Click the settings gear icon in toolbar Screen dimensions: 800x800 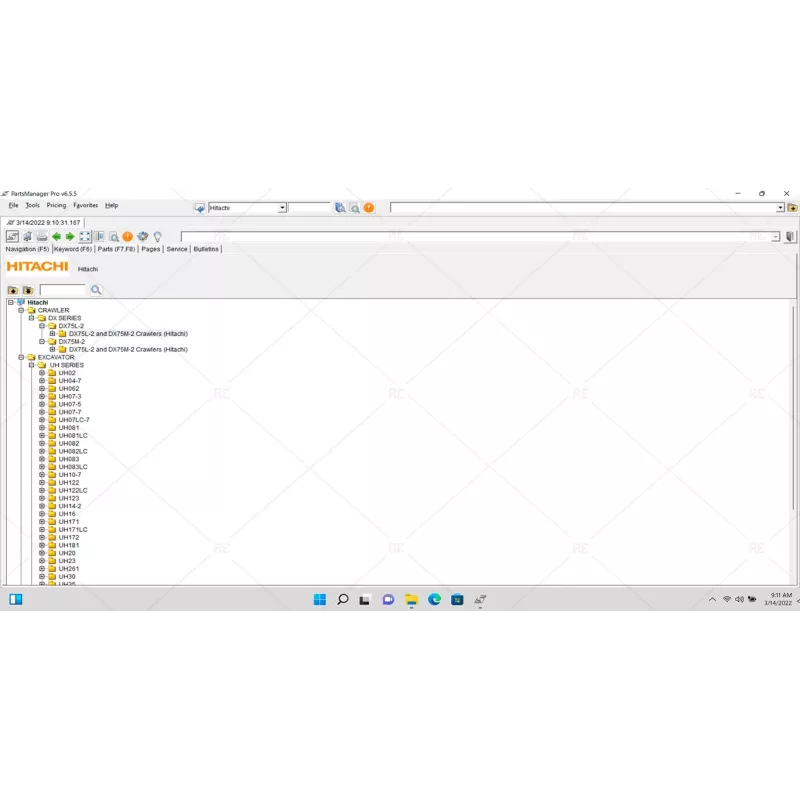pyautogui.click(x=142, y=237)
